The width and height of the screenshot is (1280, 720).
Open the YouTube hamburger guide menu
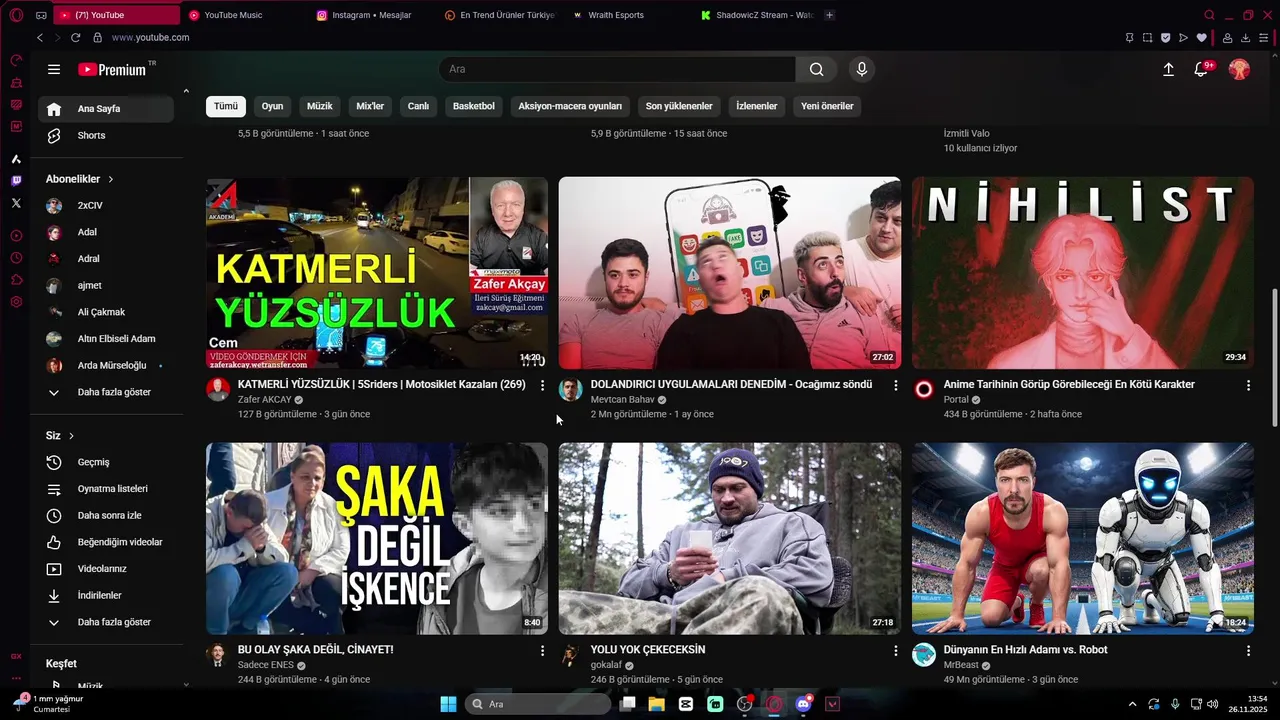[54, 69]
